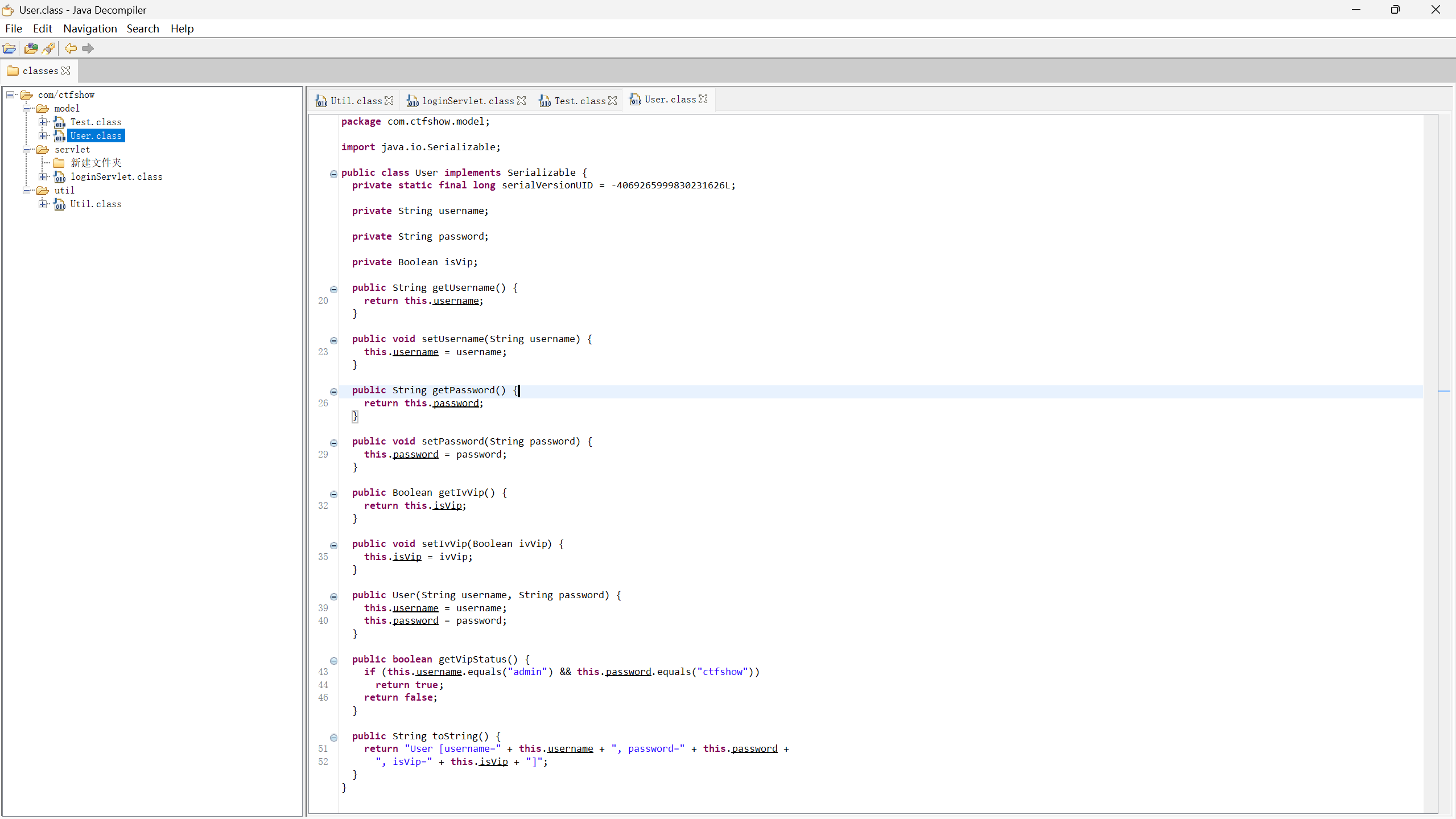Fold the toString() method code block
The width and height of the screenshot is (1456, 819).
click(334, 737)
